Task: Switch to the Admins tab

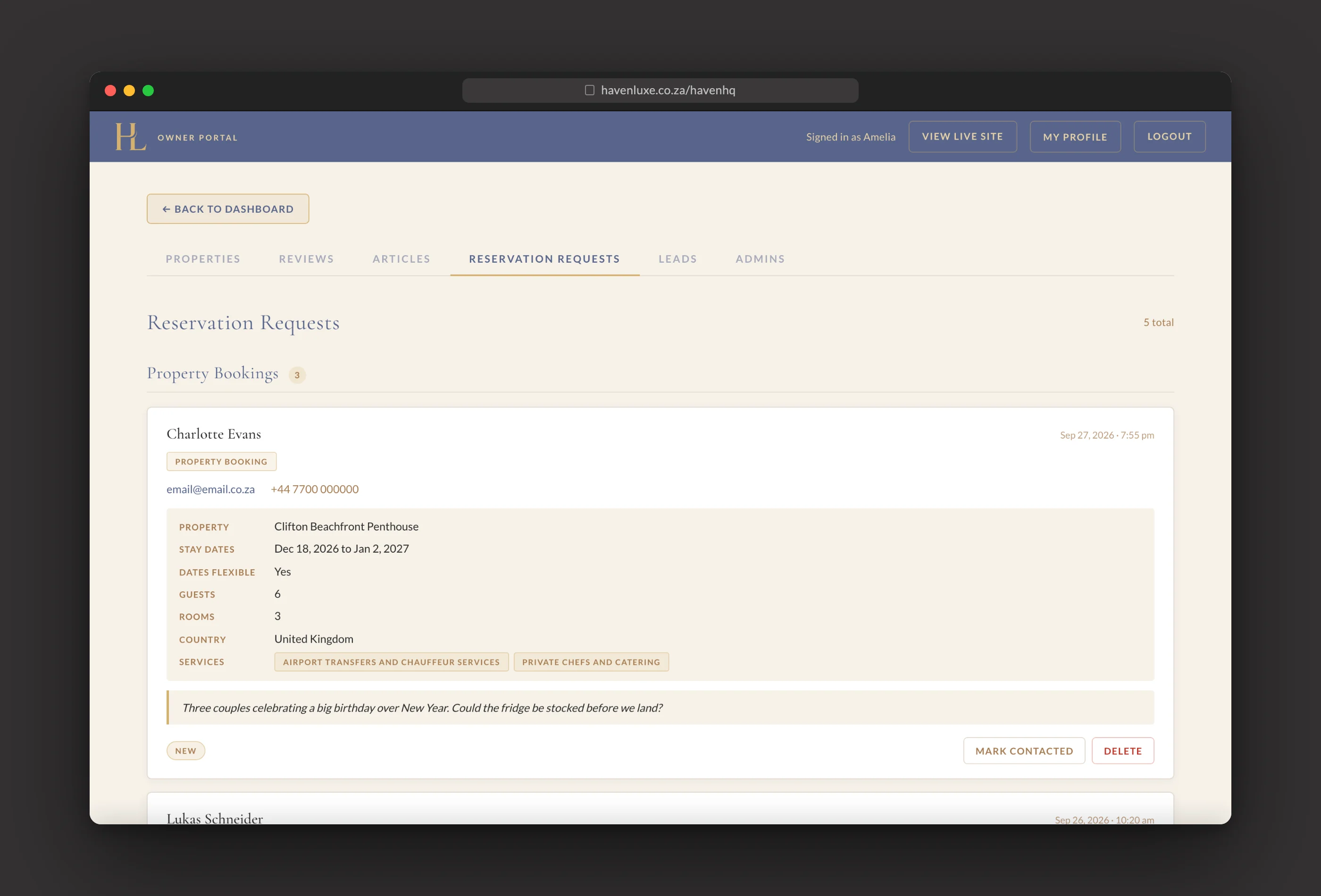Action: 760,259
